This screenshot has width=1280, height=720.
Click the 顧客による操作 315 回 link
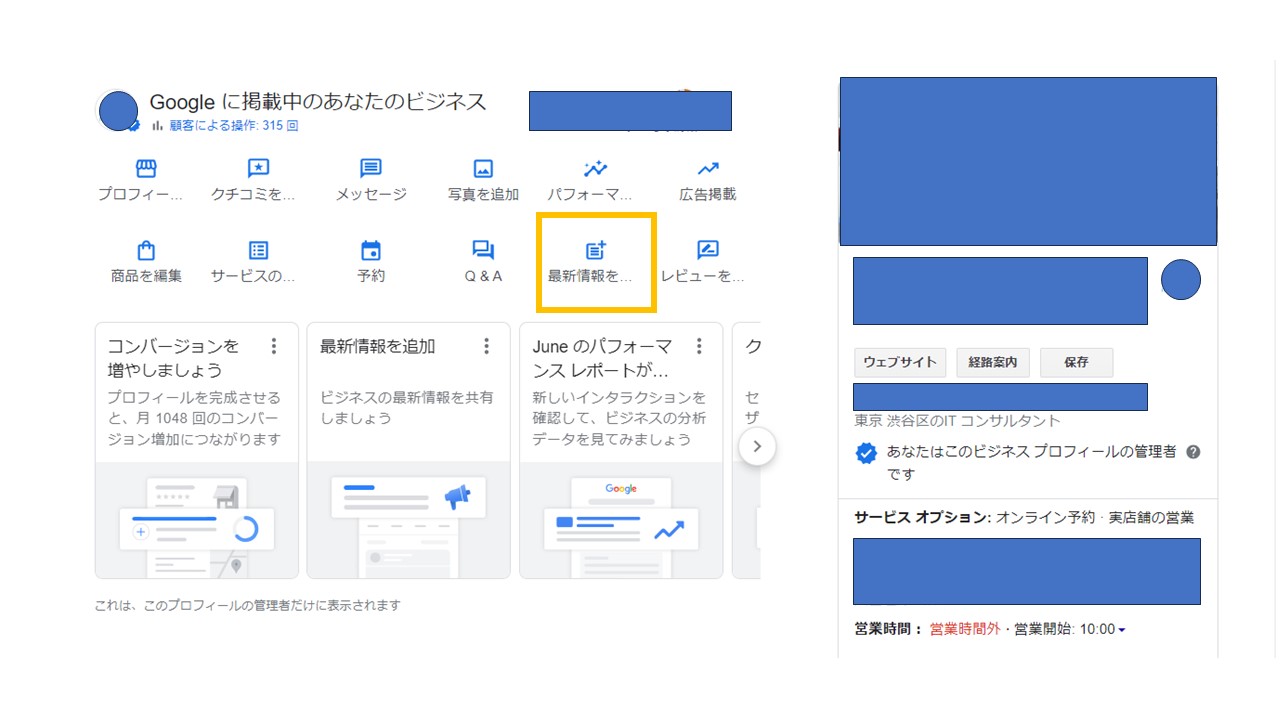pos(233,126)
